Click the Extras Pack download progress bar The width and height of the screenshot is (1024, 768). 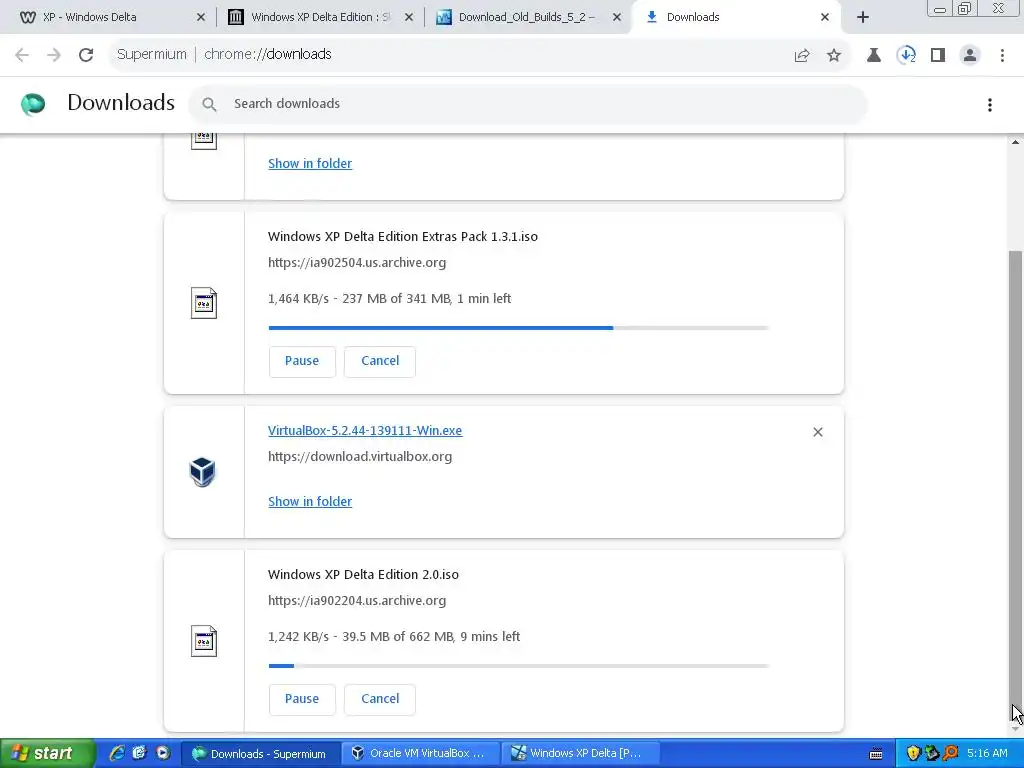click(x=519, y=328)
